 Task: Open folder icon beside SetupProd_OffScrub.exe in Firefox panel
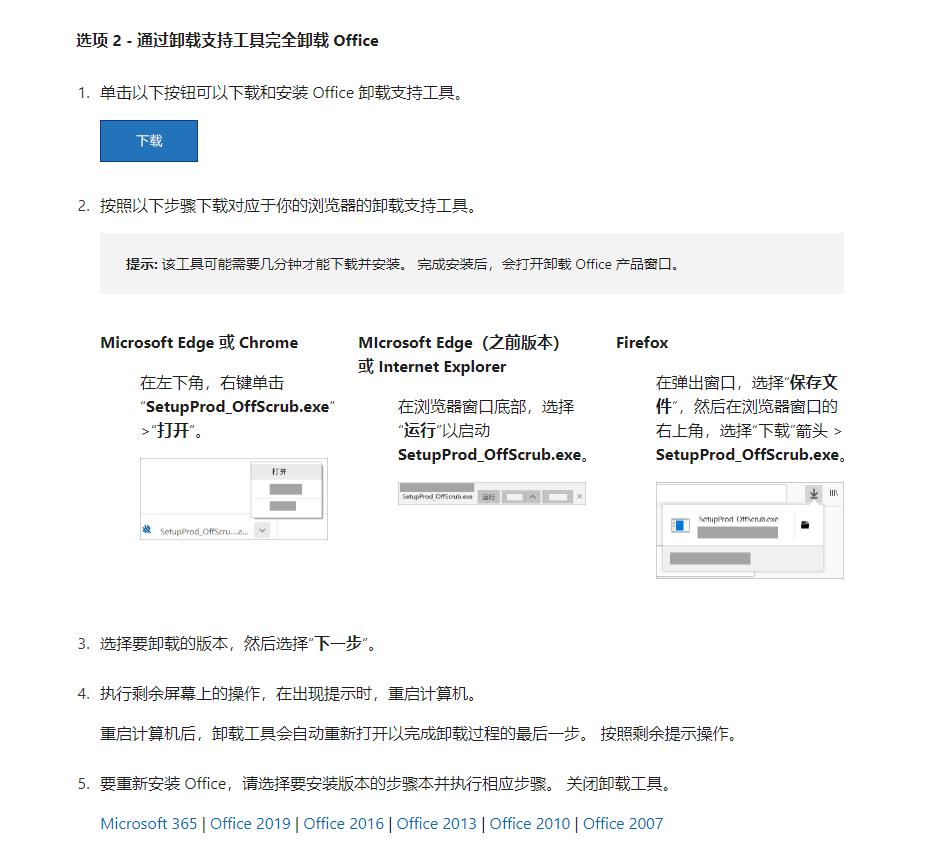[x=805, y=526]
